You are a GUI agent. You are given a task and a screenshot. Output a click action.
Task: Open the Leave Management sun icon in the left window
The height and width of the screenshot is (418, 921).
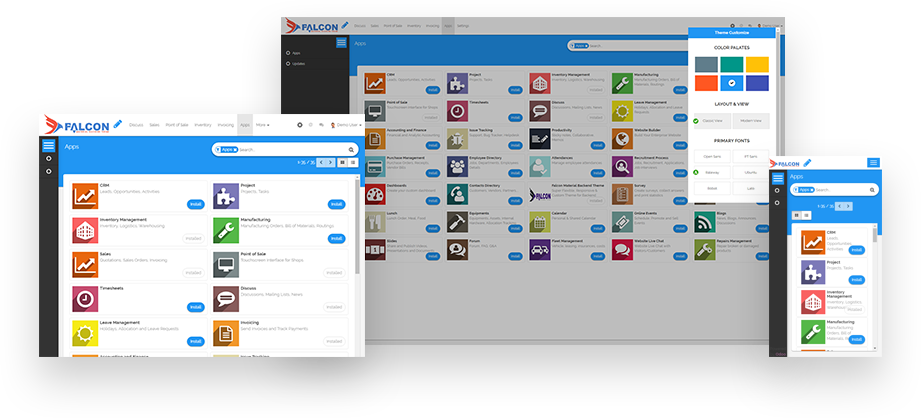pyautogui.click(x=85, y=333)
